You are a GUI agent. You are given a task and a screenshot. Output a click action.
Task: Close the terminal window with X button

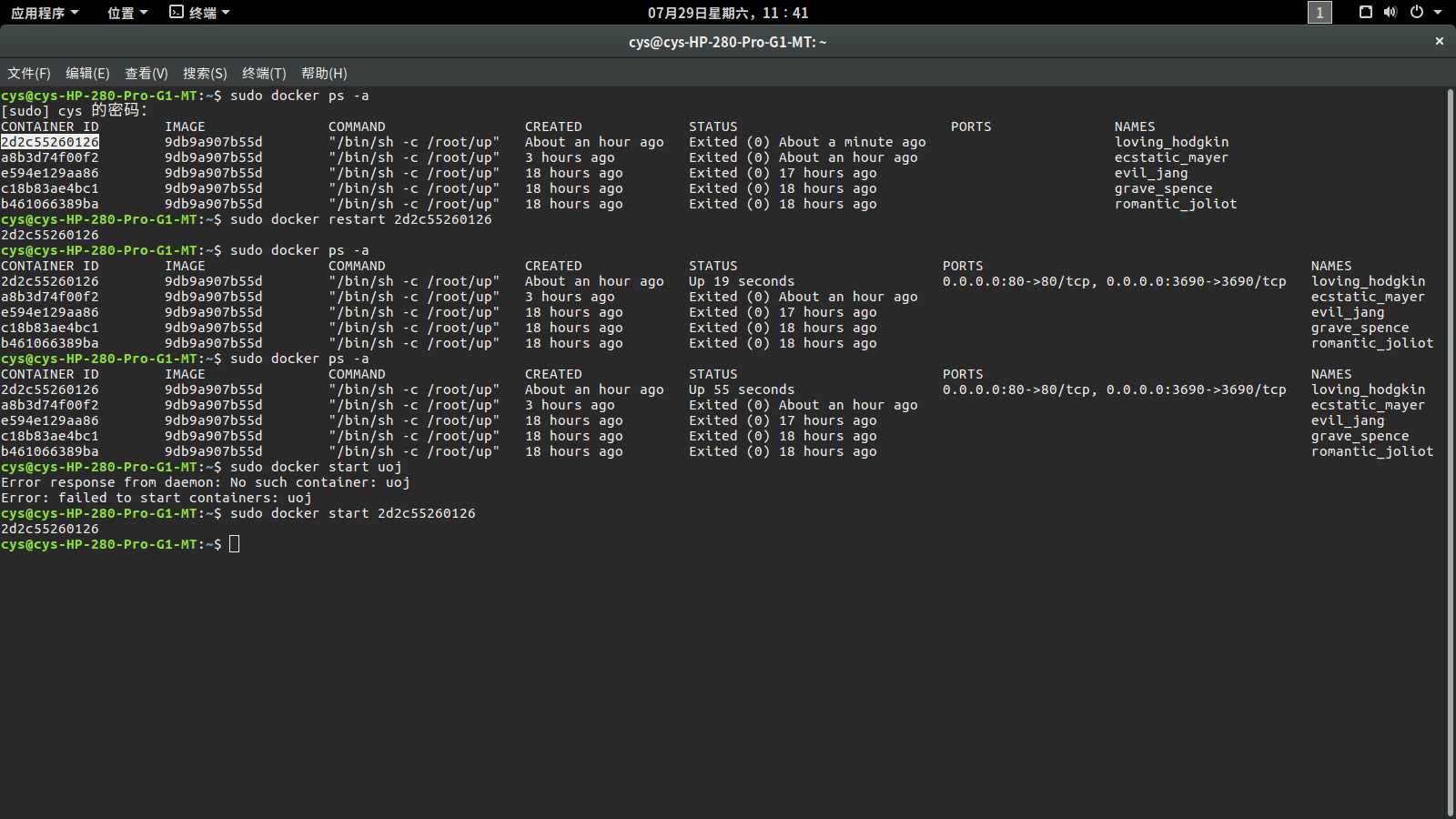(1440, 41)
